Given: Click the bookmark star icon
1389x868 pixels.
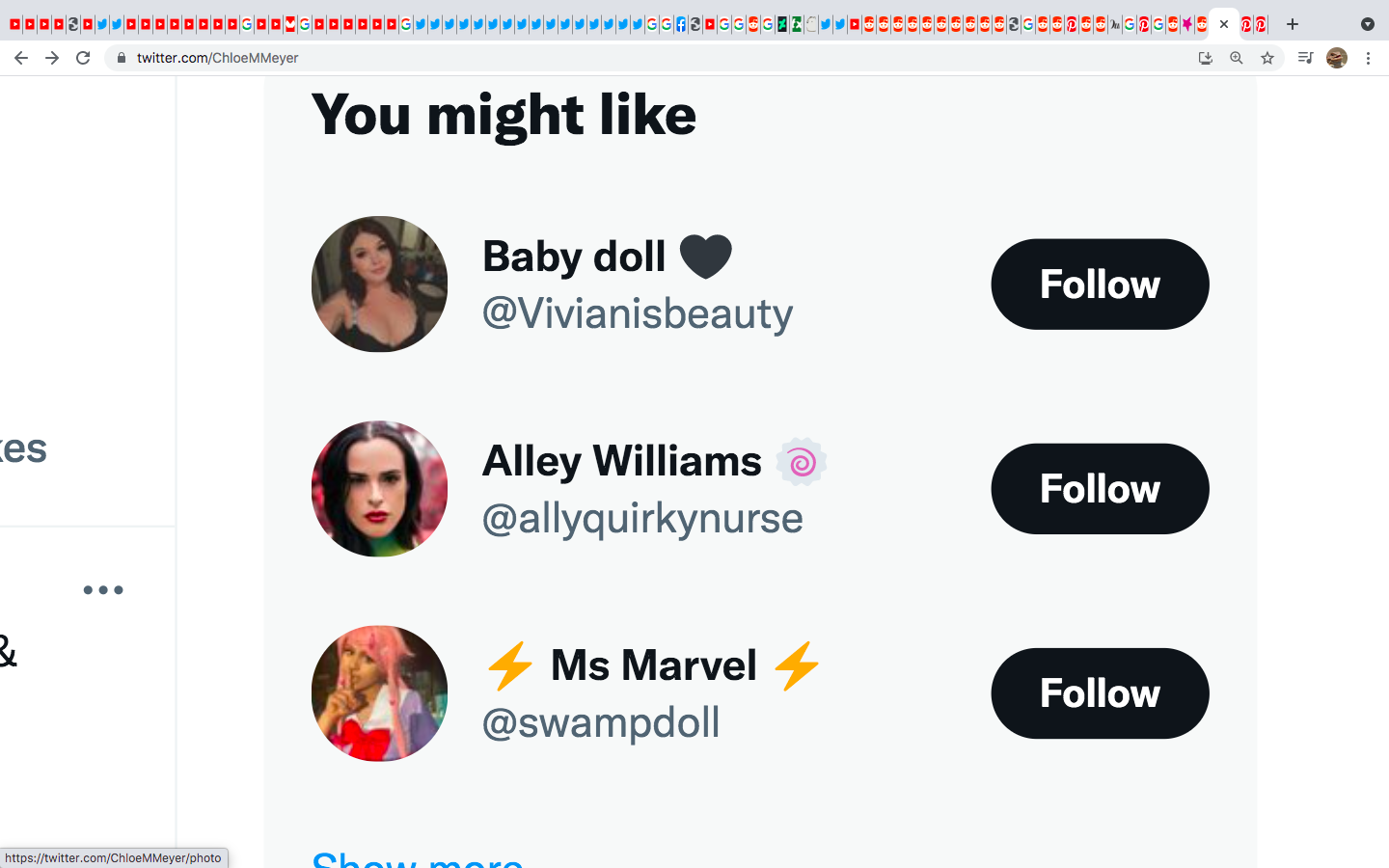Looking at the screenshot, I should pyautogui.click(x=1267, y=58).
